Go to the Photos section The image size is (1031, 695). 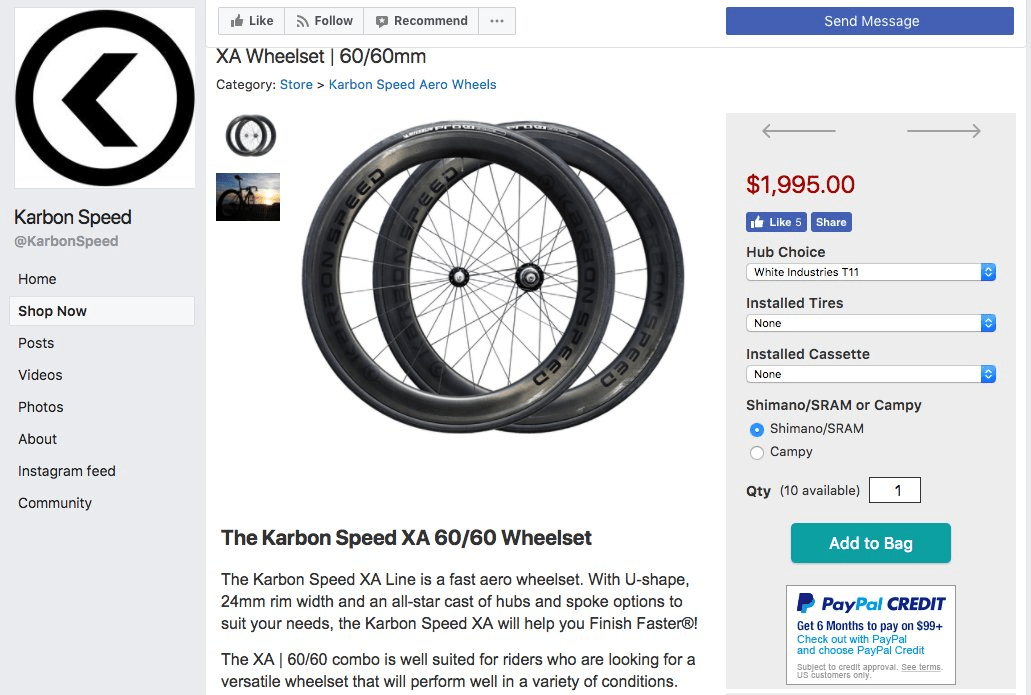(x=40, y=407)
